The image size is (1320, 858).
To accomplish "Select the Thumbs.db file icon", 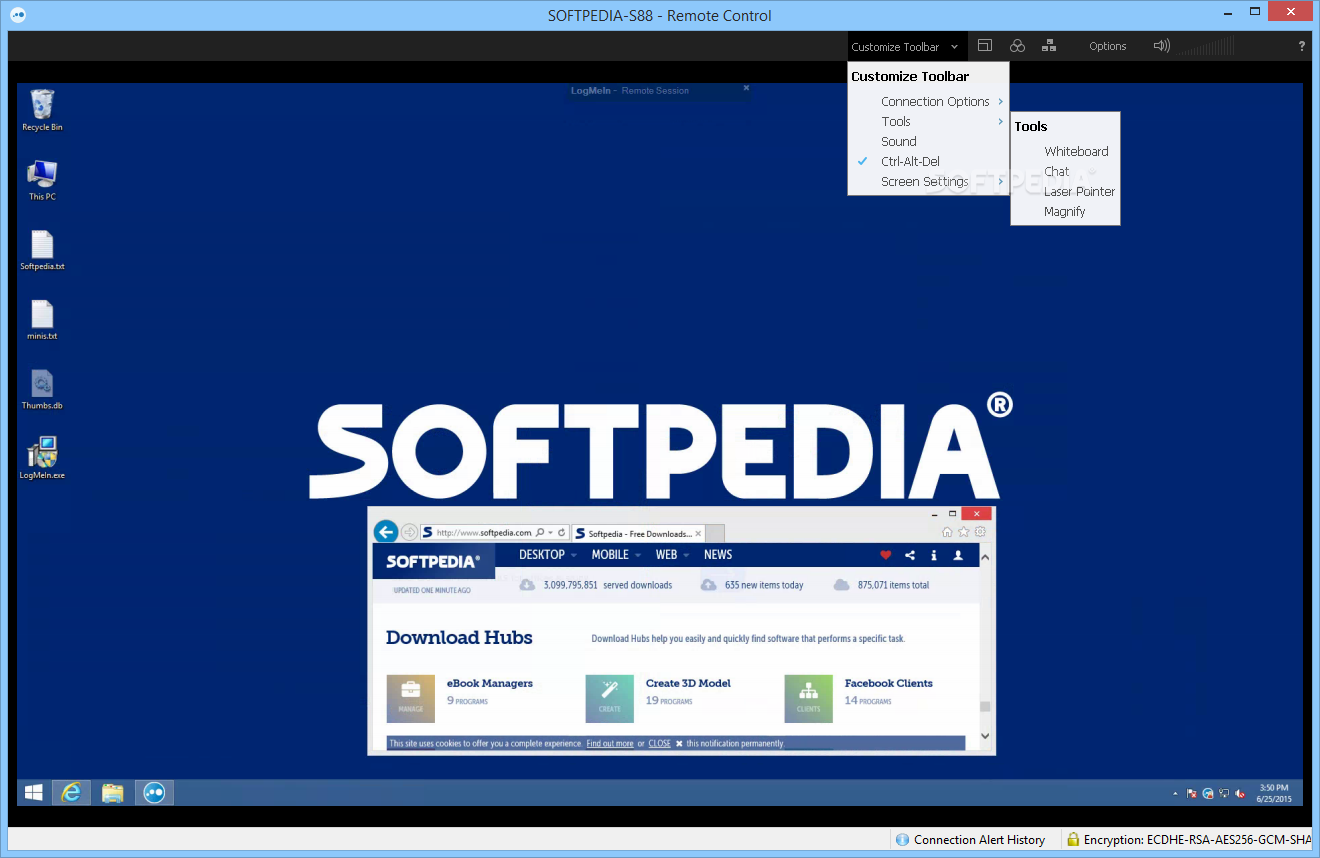I will pyautogui.click(x=42, y=390).
